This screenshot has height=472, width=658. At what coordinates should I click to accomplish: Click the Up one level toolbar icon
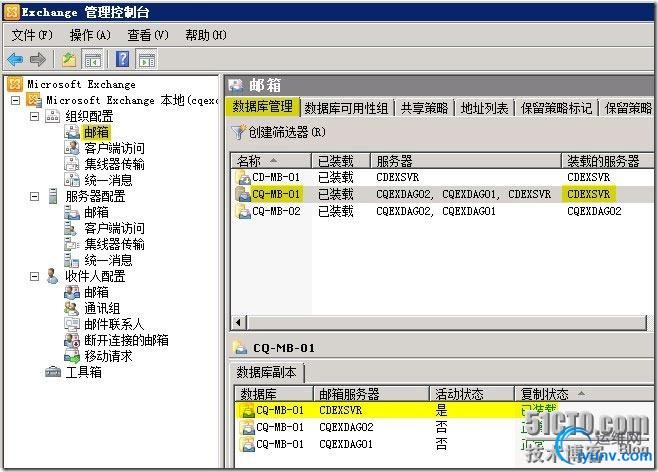tap(69, 59)
